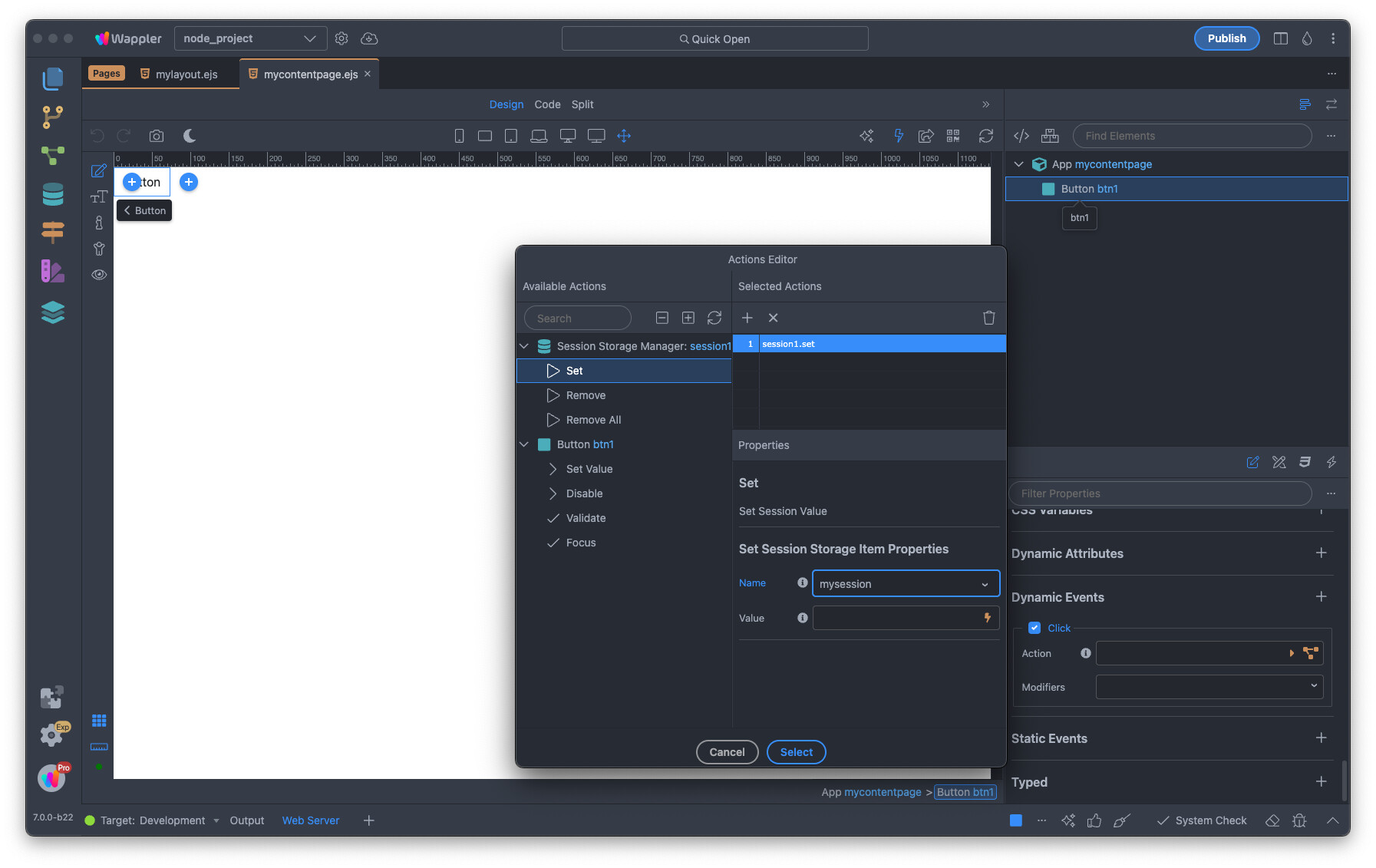
Task: Open the node_project dropdown
Action: pos(250,38)
